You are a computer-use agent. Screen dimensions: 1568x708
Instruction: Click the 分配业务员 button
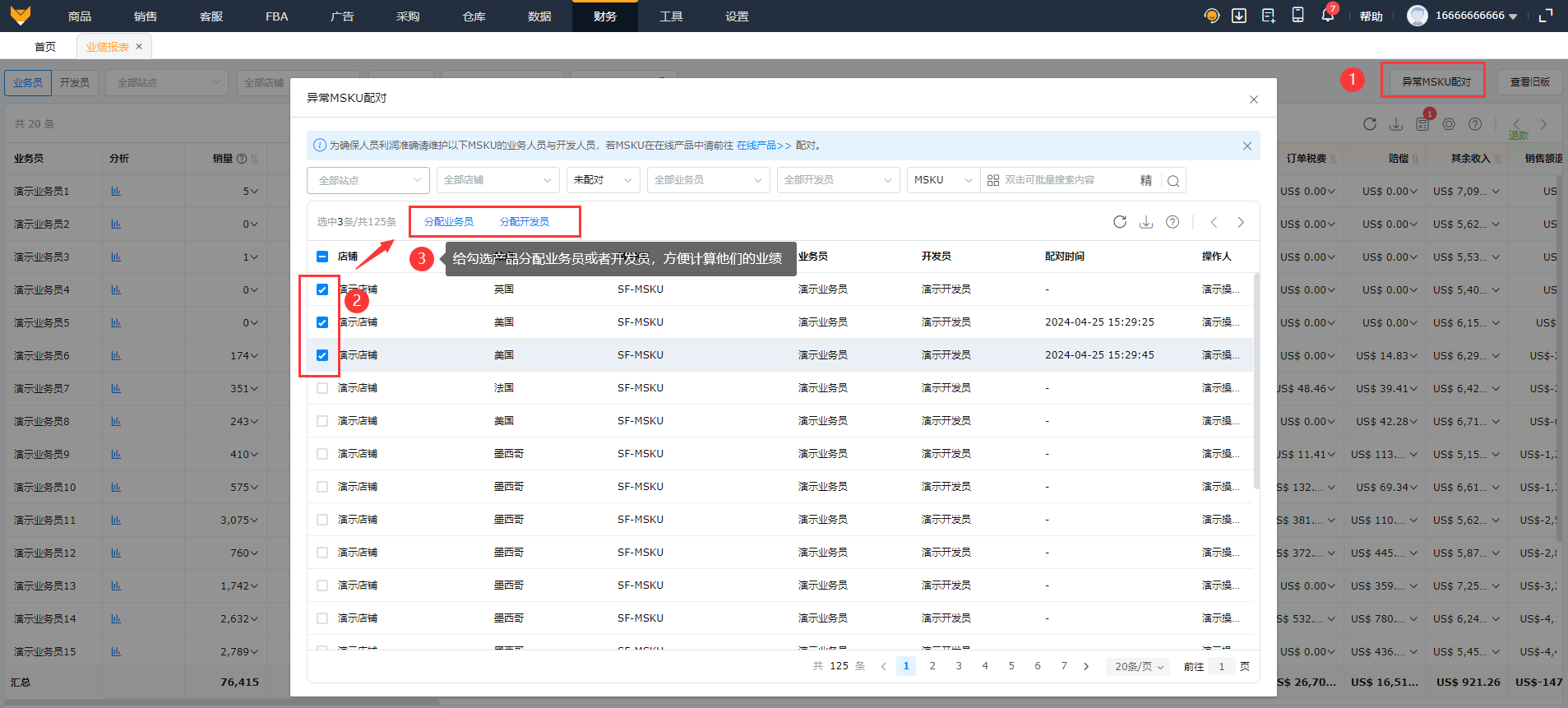pyautogui.click(x=449, y=222)
